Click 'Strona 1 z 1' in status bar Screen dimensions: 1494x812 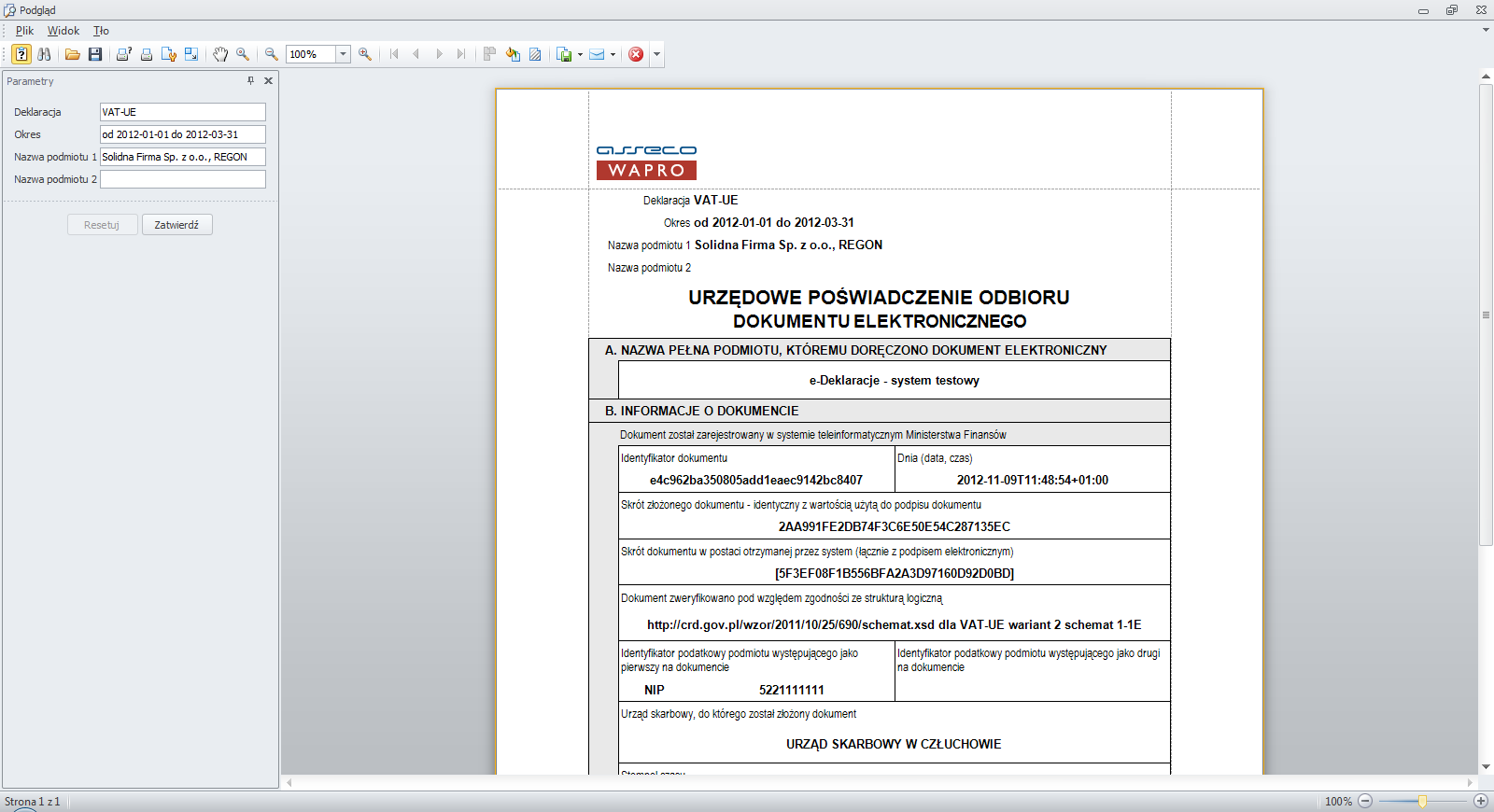[32, 802]
